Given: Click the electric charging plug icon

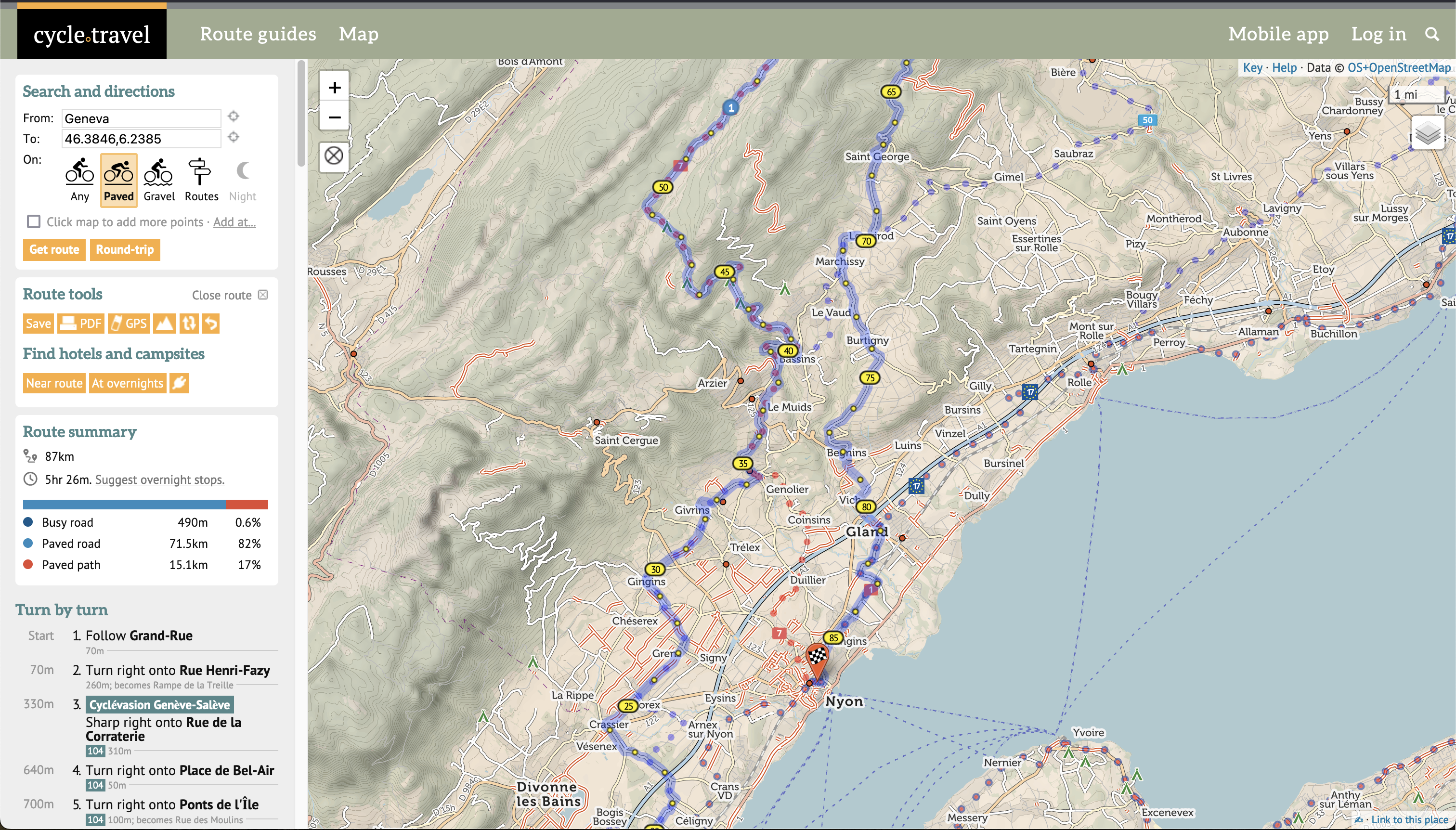Looking at the screenshot, I should [x=179, y=383].
